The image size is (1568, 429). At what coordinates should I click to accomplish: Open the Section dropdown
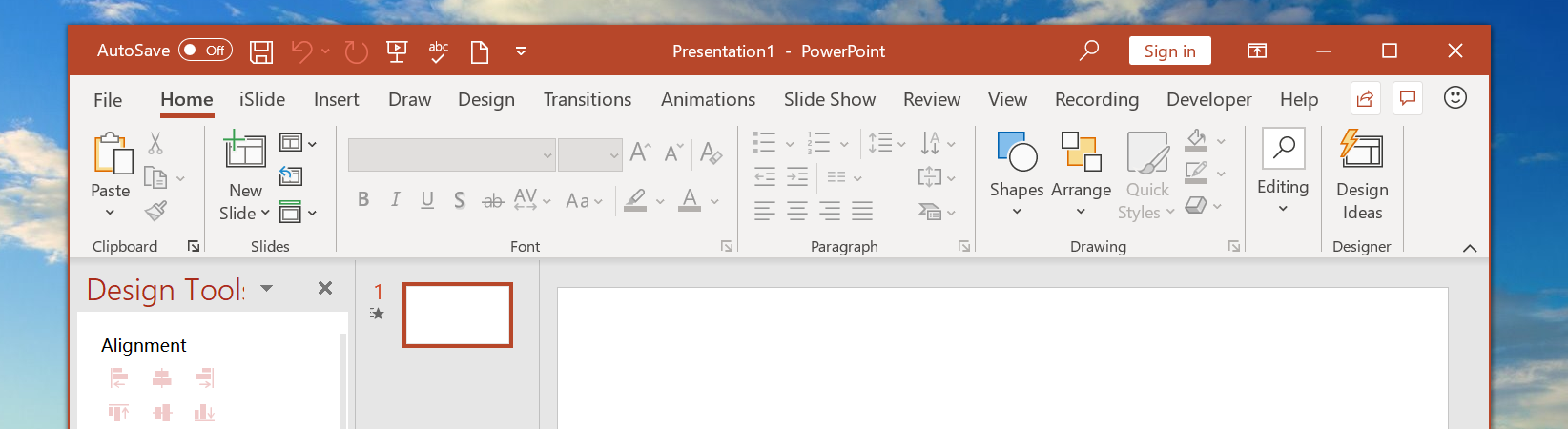pos(298,212)
